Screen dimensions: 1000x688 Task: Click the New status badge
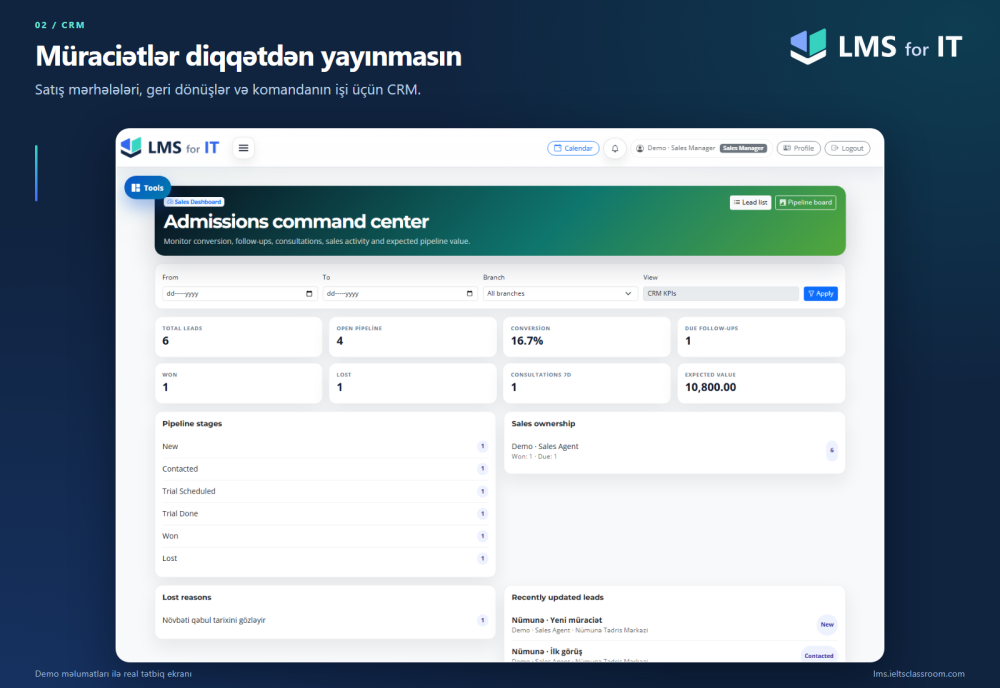(827, 624)
